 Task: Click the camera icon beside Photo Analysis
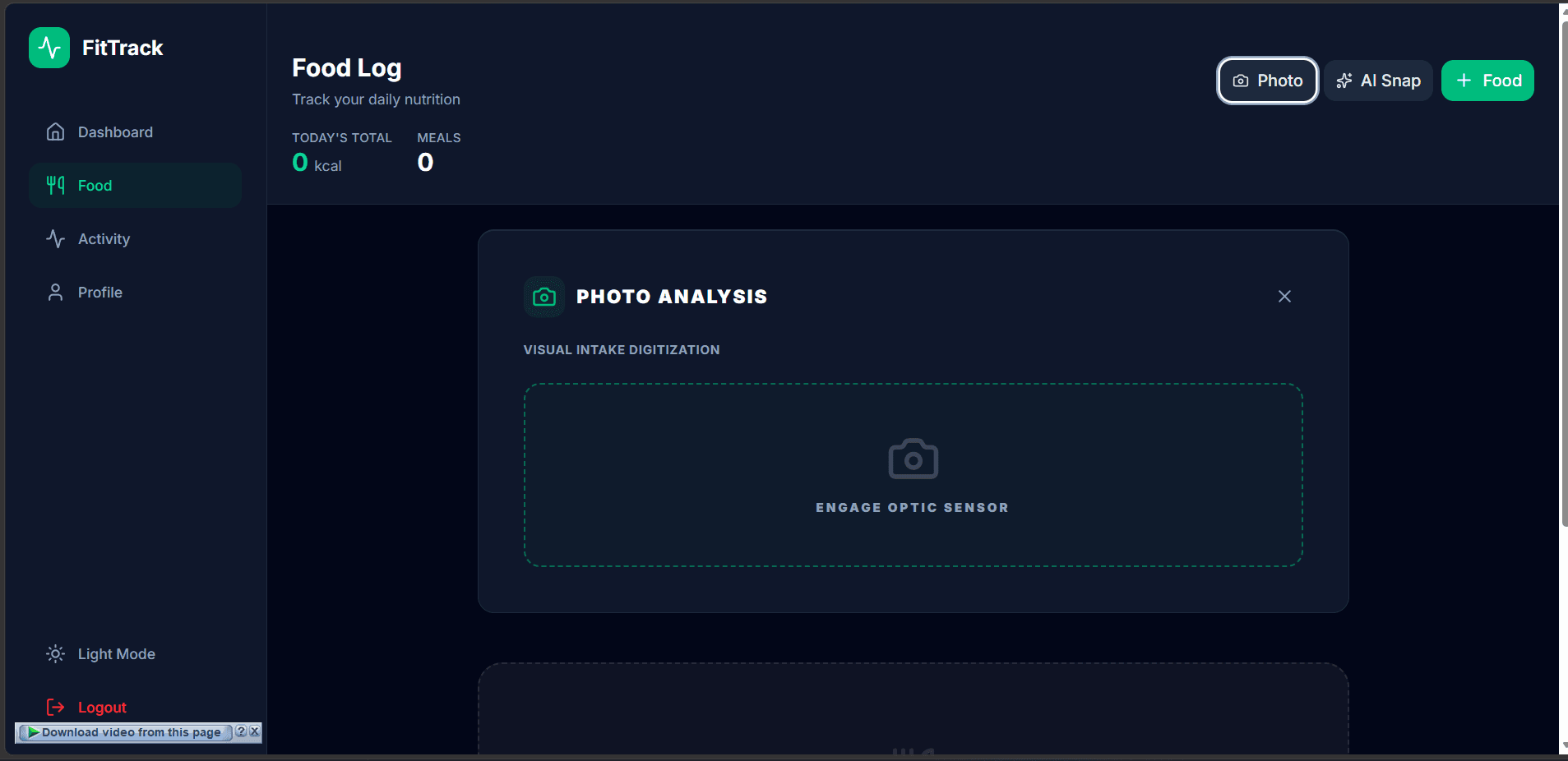544,297
